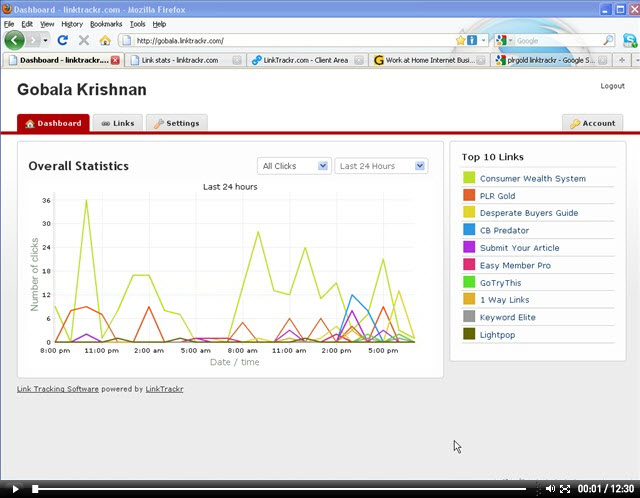Select the Links navigation tab

coord(118,123)
